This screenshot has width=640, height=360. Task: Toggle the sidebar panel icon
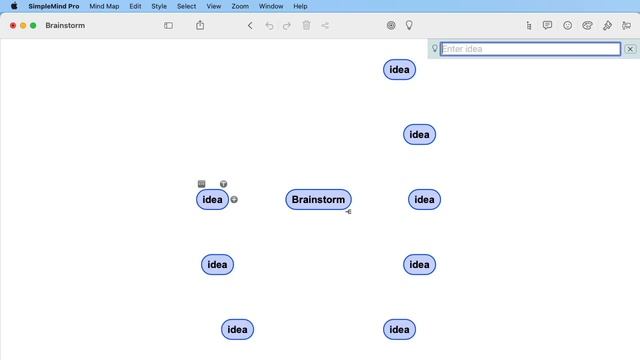click(168, 25)
